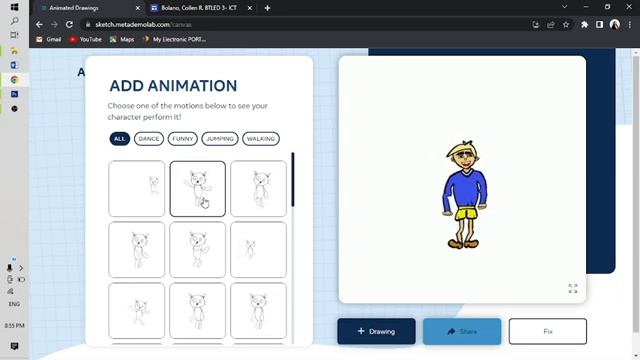Click the ENG language indicator
The height and width of the screenshot is (360, 640).
pos(14,304)
